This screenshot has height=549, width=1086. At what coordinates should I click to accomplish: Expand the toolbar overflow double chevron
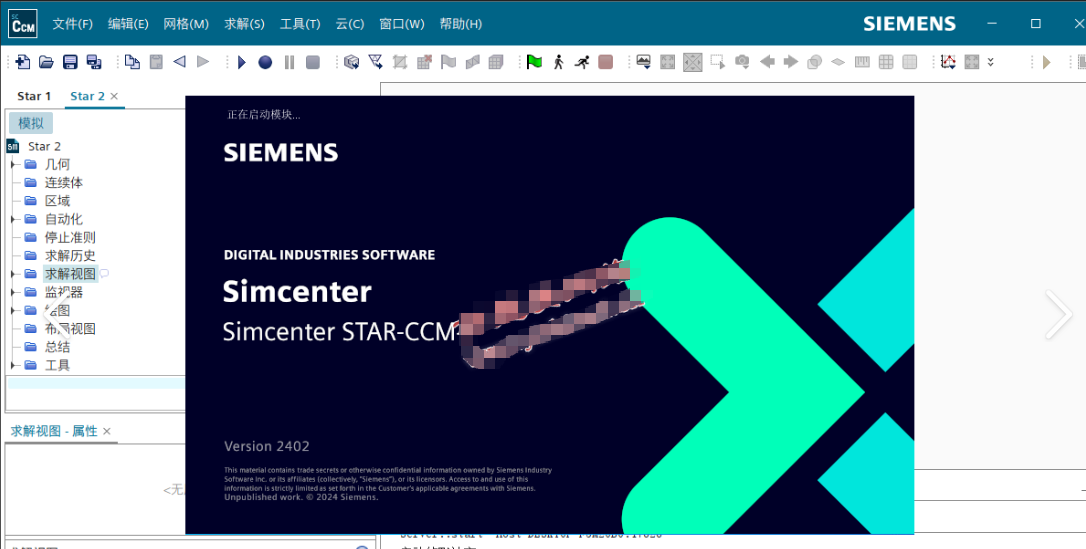point(991,62)
